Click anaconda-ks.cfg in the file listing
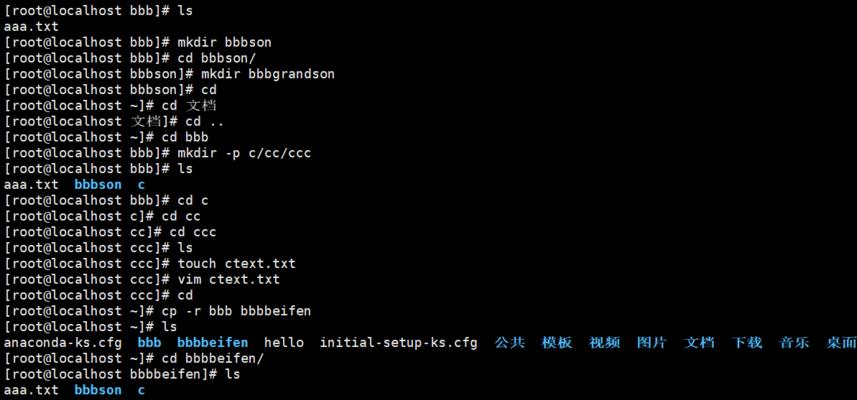 63,343
